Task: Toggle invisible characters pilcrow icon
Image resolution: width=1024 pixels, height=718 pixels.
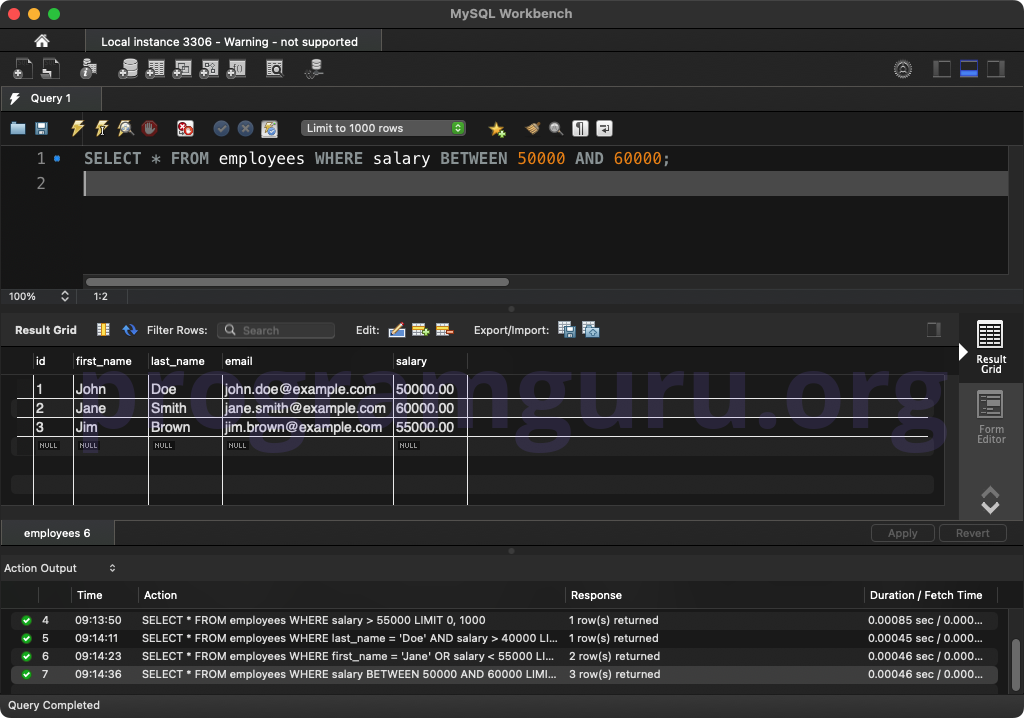Action: pos(581,128)
